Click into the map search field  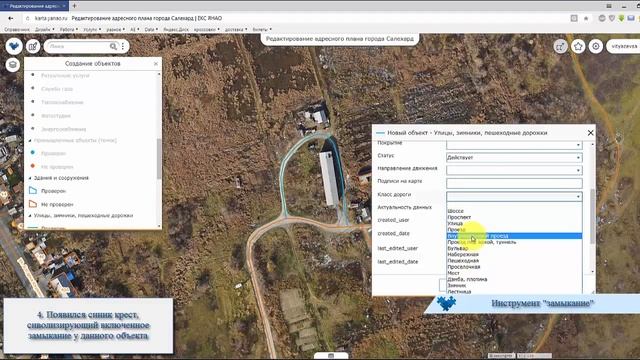coord(78,47)
